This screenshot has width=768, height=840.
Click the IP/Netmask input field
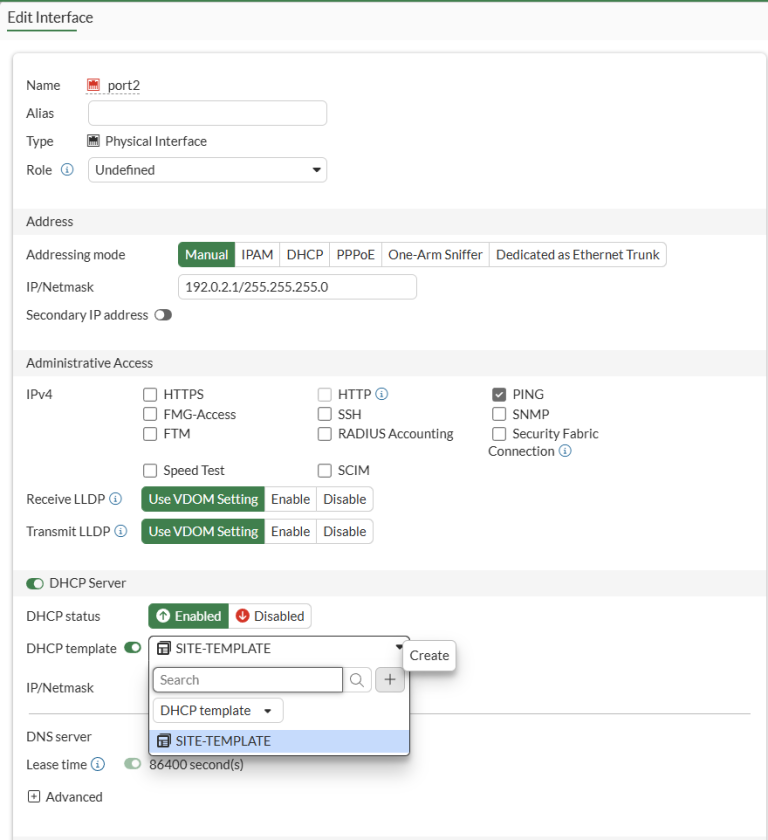coord(297,287)
